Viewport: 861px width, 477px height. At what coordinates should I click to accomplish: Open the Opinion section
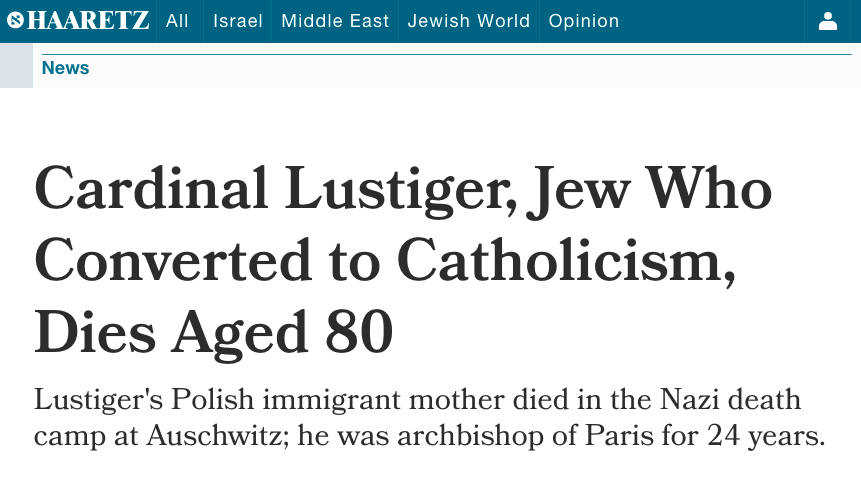pyautogui.click(x=583, y=21)
